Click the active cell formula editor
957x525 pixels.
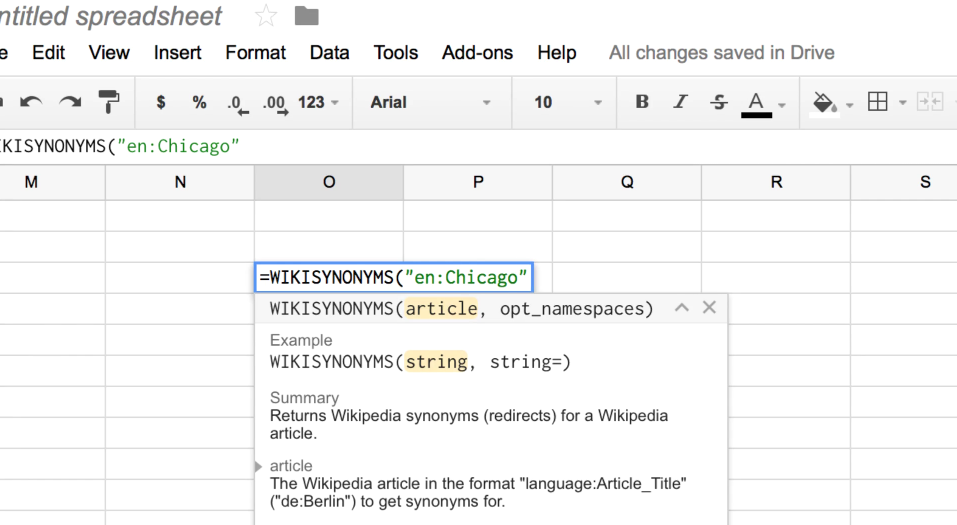394,278
